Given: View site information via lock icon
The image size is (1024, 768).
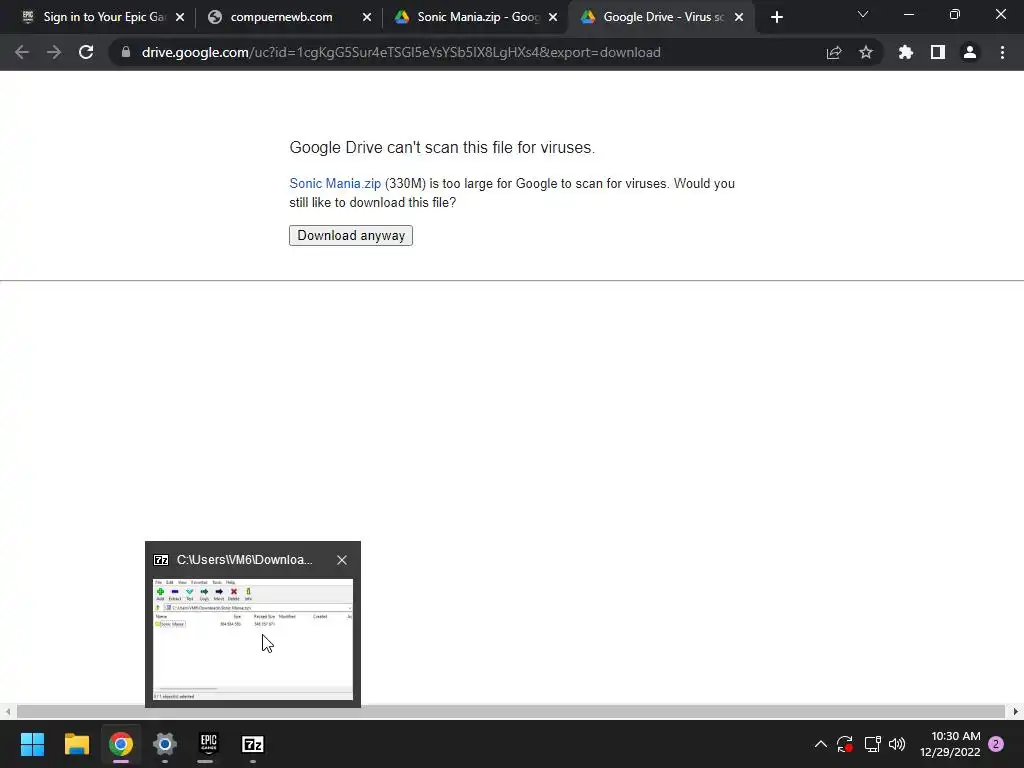Looking at the screenshot, I should tap(126, 52).
